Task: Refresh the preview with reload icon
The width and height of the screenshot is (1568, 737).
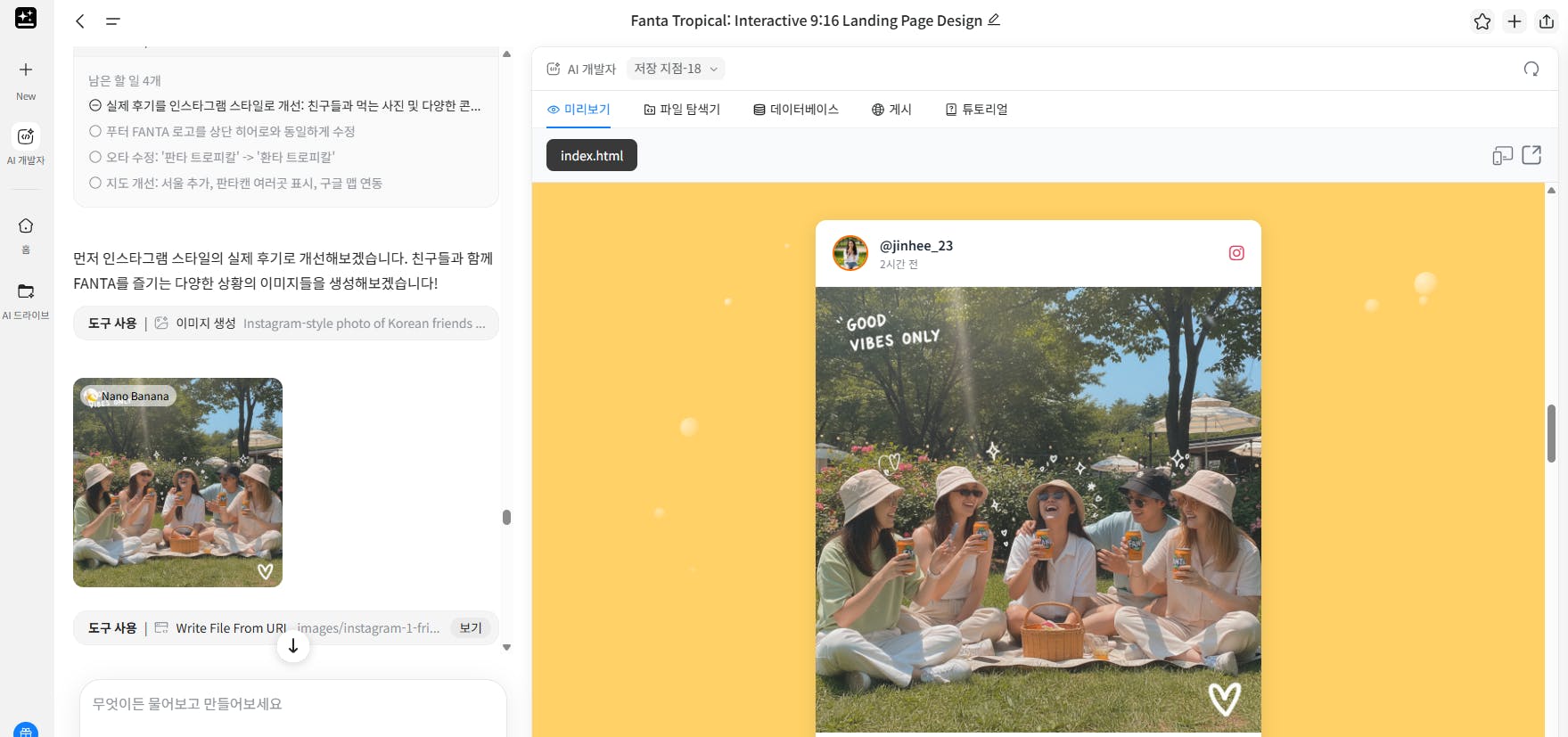Action: 1531,69
